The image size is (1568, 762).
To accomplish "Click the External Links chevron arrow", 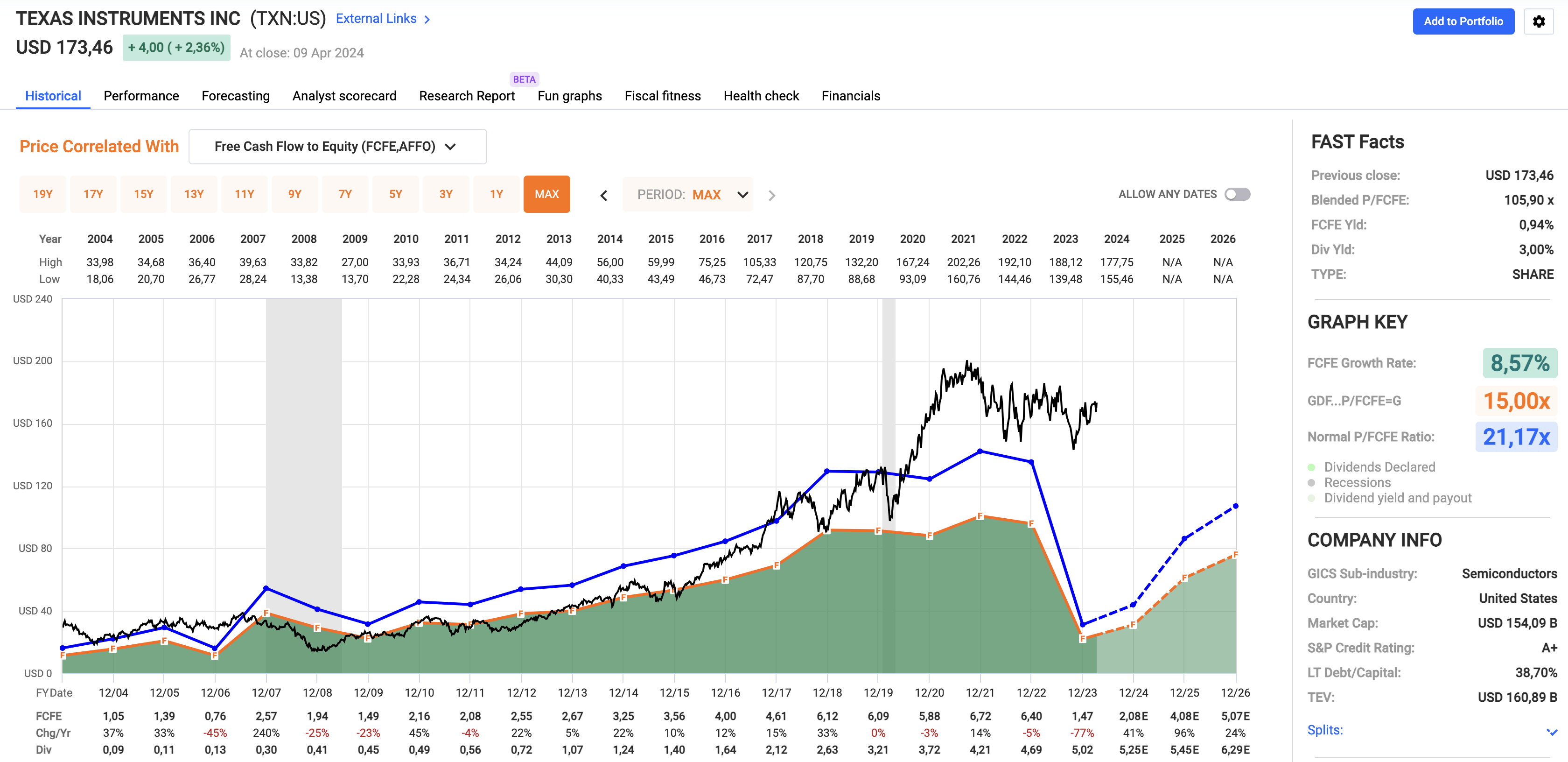I will pyautogui.click(x=427, y=20).
